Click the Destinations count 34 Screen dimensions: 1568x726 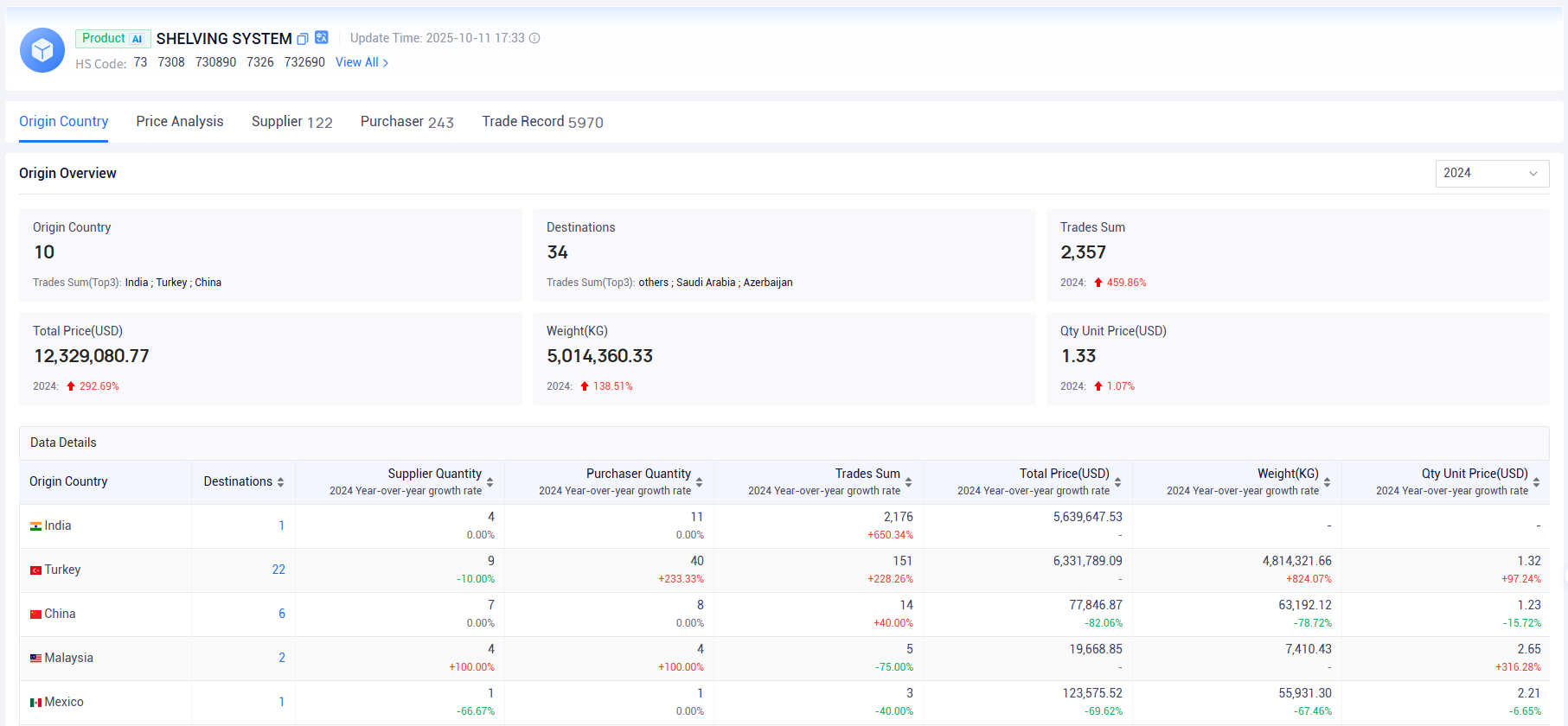(558, 252)
